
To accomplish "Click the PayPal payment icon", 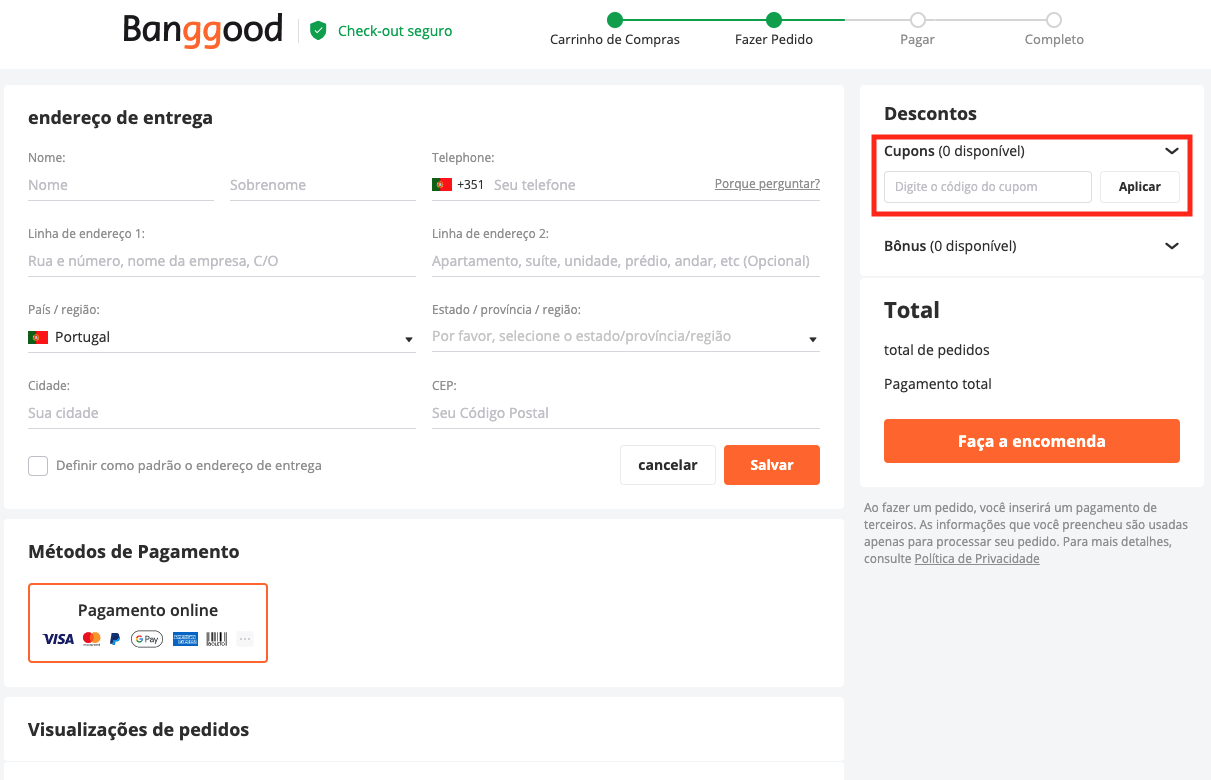I will click(x=115, y=639).
